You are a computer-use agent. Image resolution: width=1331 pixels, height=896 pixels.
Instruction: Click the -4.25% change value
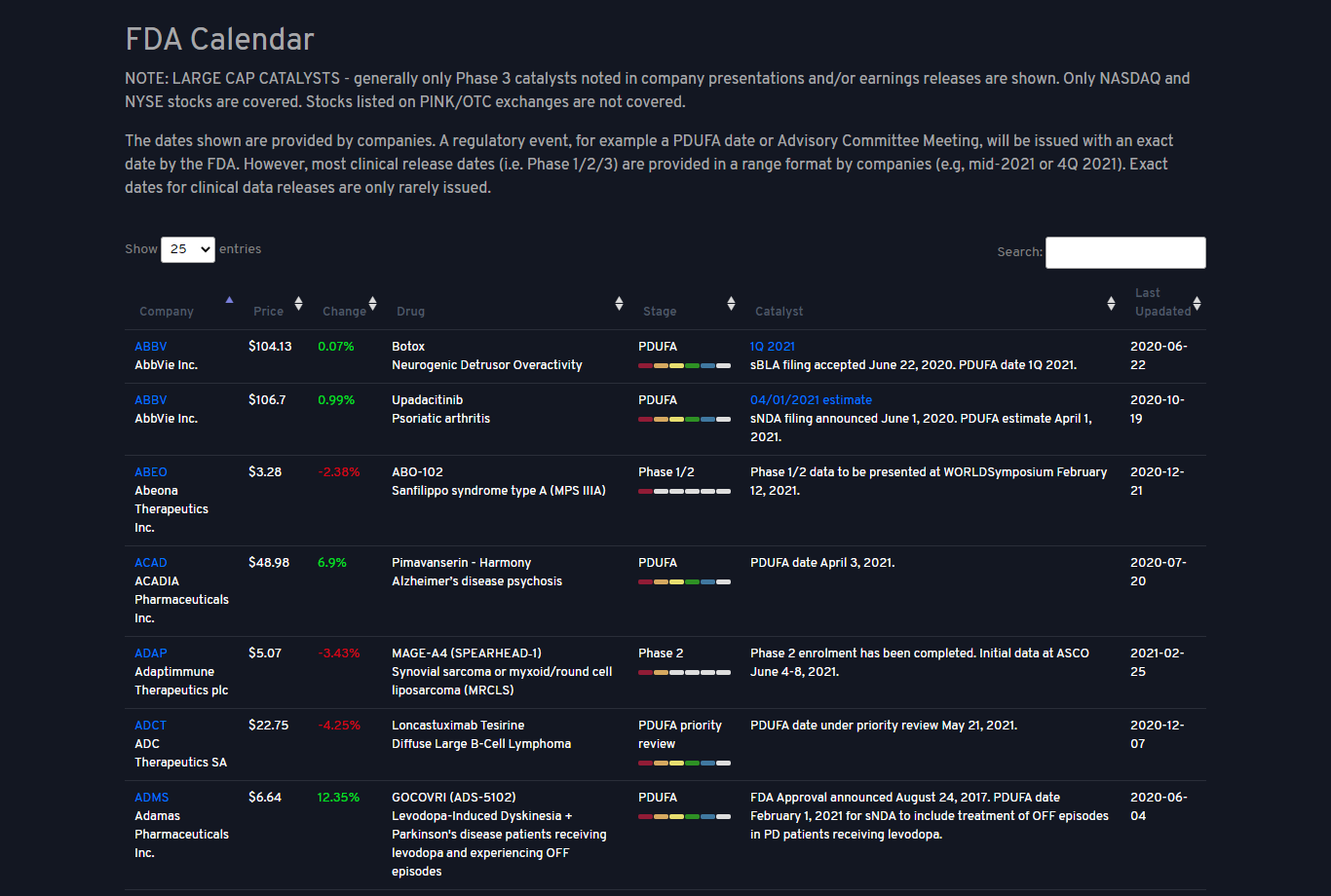tap(339, 726)
